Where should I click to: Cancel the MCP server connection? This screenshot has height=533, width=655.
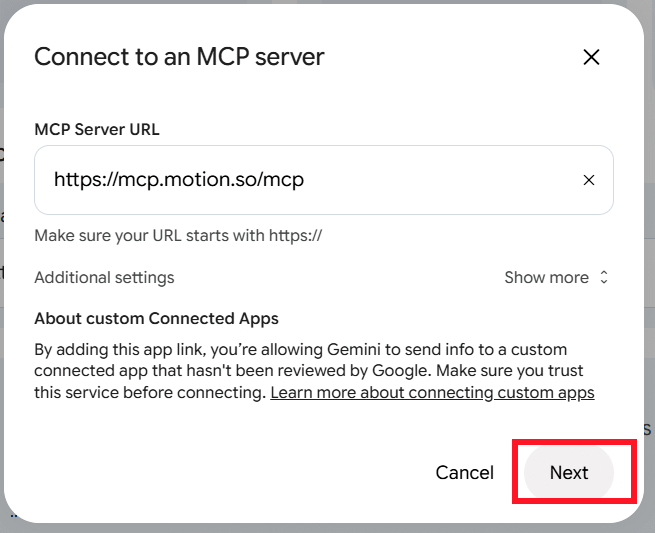[465, 472]
